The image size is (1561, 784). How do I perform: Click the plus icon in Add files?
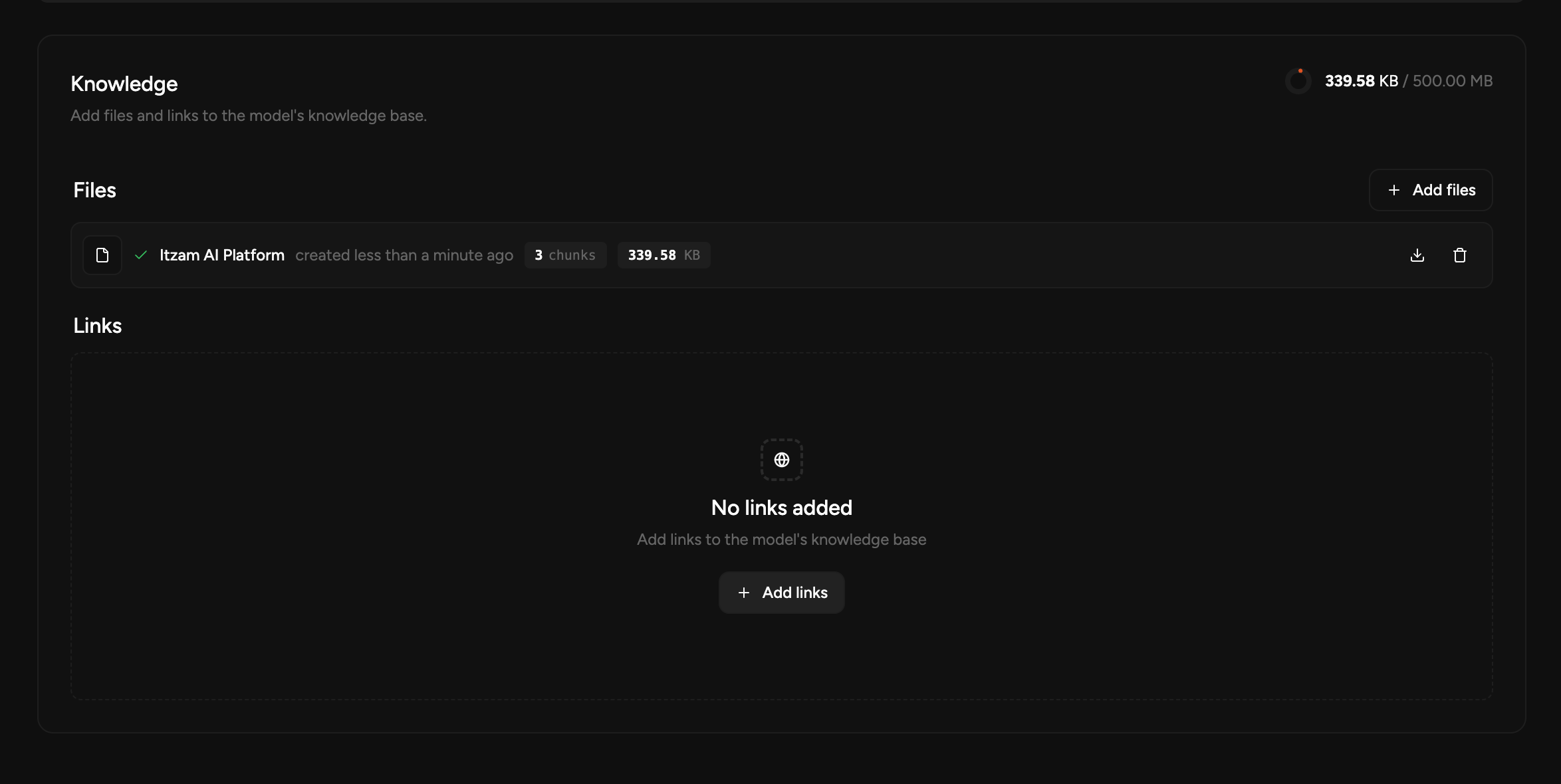tap(1394, 190)
